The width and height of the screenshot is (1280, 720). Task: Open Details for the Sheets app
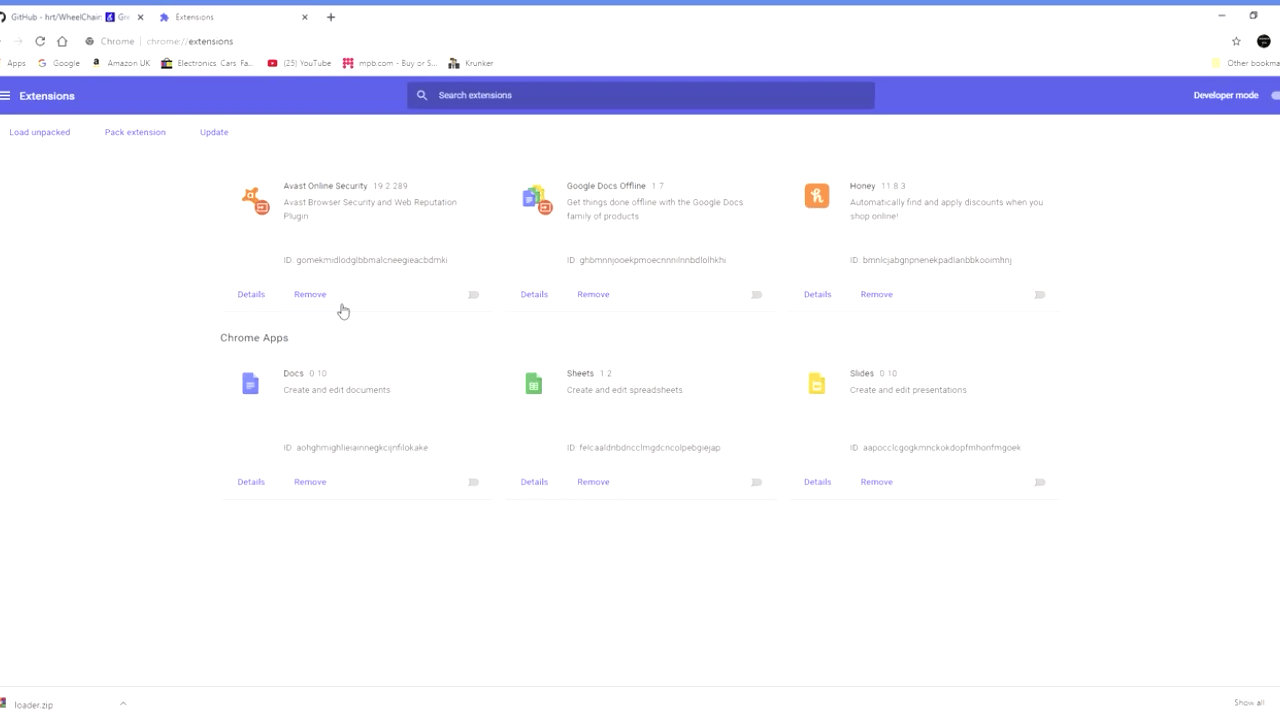point(534,482)
